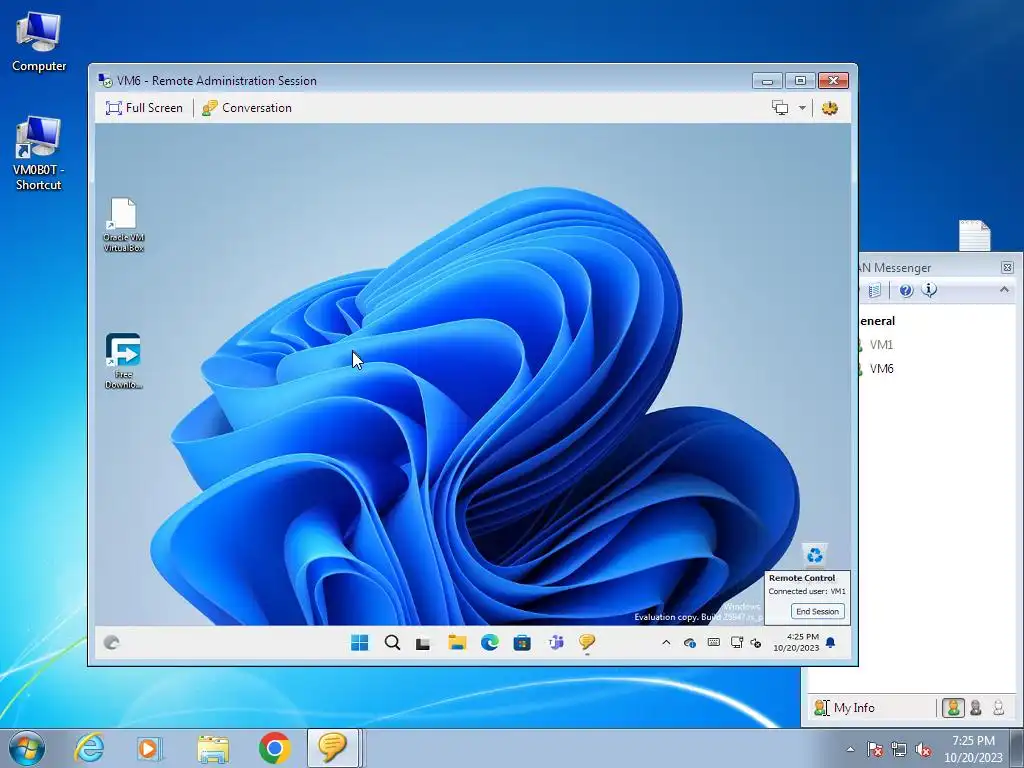Close the VM6 Remote Administration Session window
Image resolution: width=1024 pixels, height=768 pixels.
point(833,81)
